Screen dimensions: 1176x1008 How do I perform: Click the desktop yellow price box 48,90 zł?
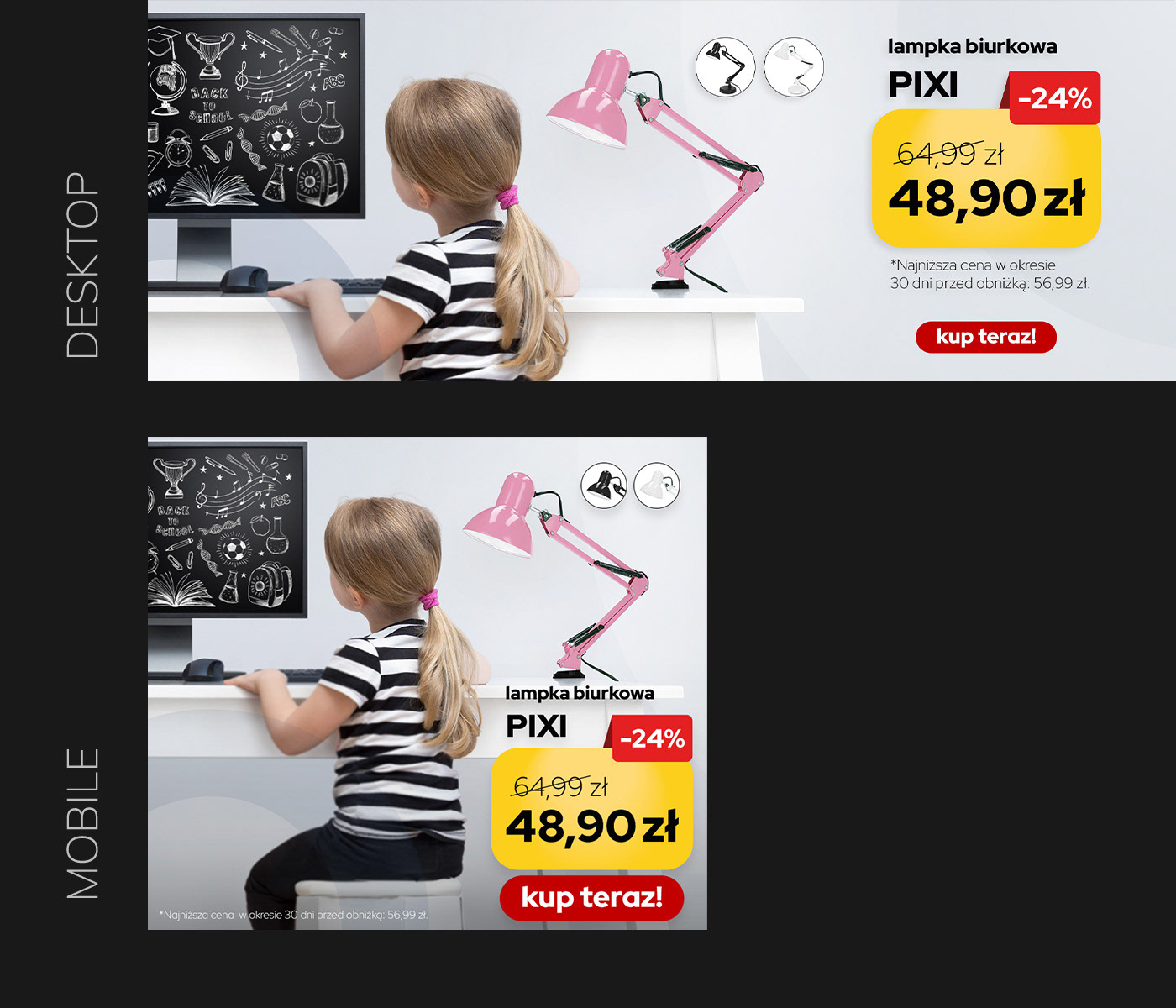[986, 179]
